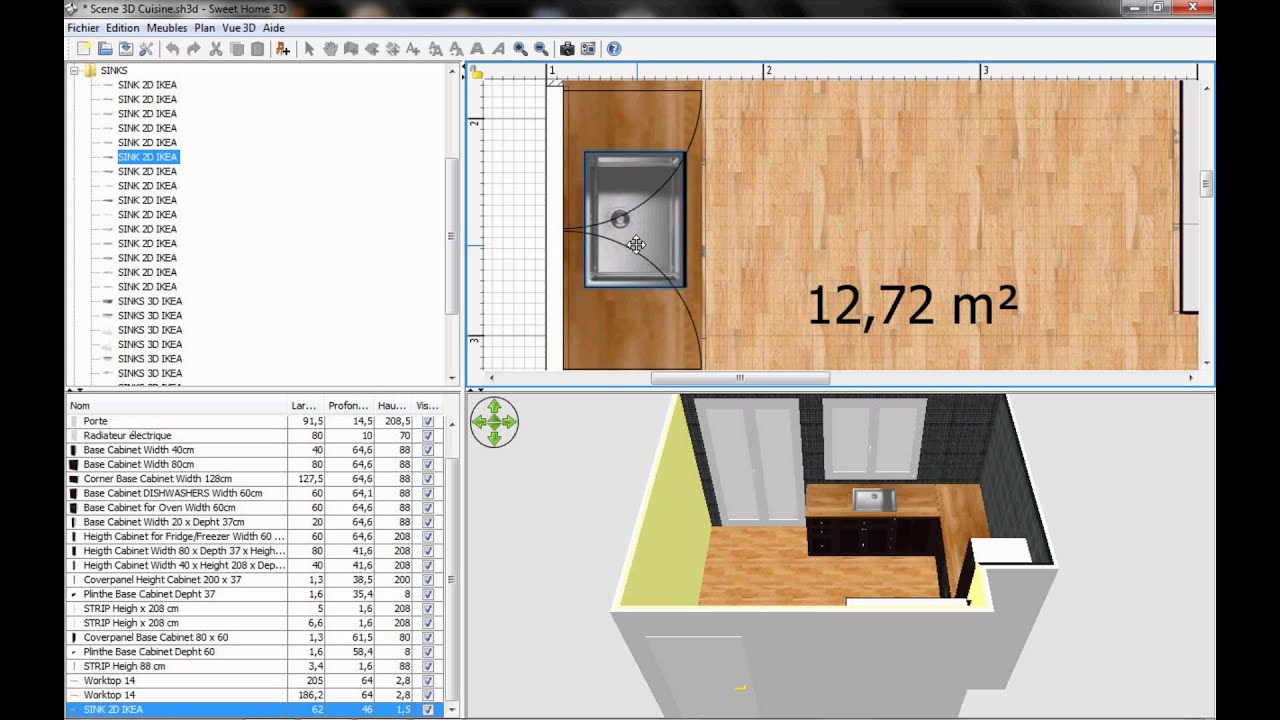
Task: Open Help with the question mark icon
Action: 614,49
